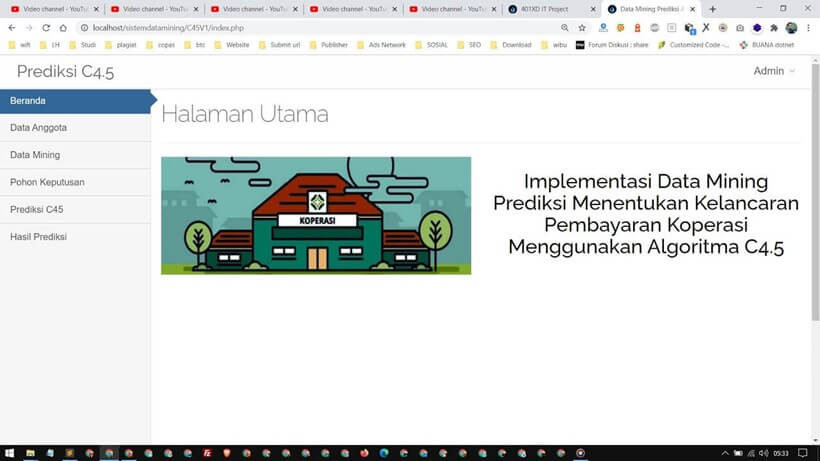This screenshot has width=820, height=461.
Task: Open a new browser tab with plus
Action: [x=712, y=9]
